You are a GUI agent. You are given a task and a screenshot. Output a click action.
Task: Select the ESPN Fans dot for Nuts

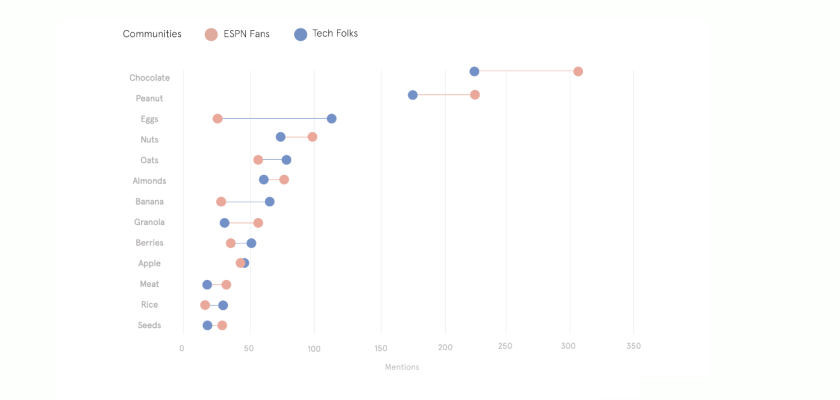(x=313, y=137)
